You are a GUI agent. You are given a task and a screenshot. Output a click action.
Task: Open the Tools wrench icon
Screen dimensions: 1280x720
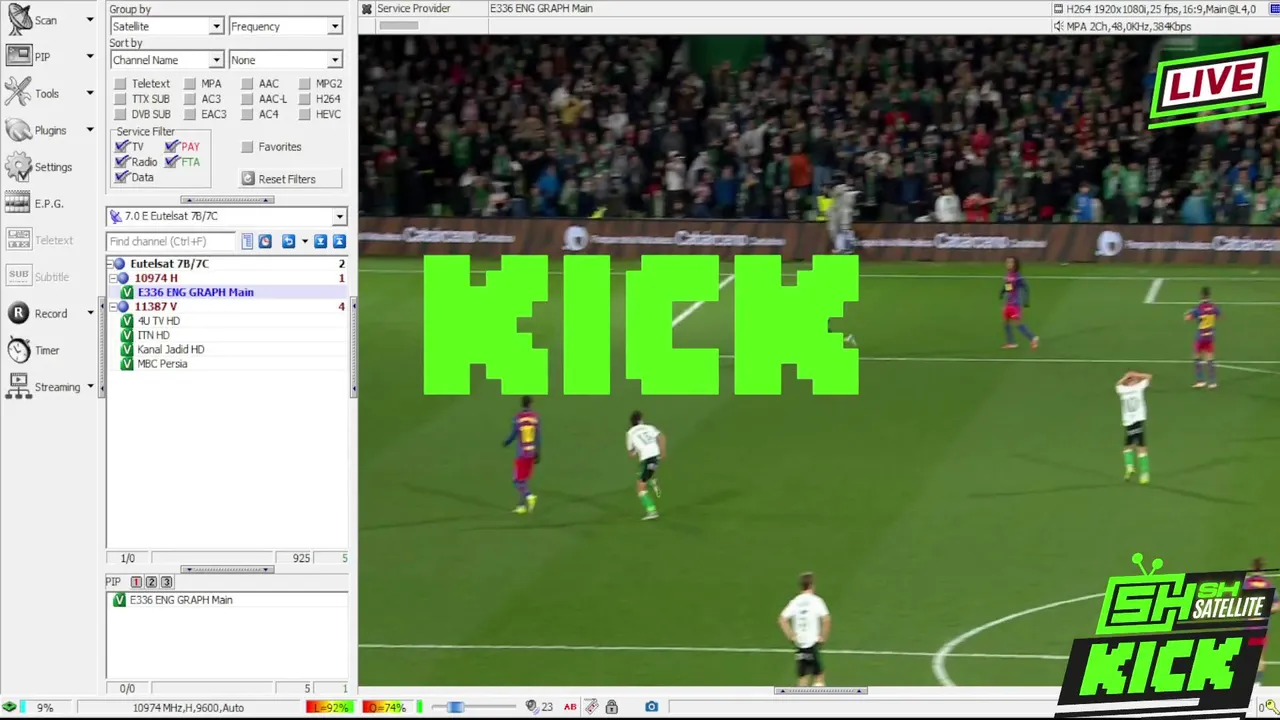click(x=19, y=93)
